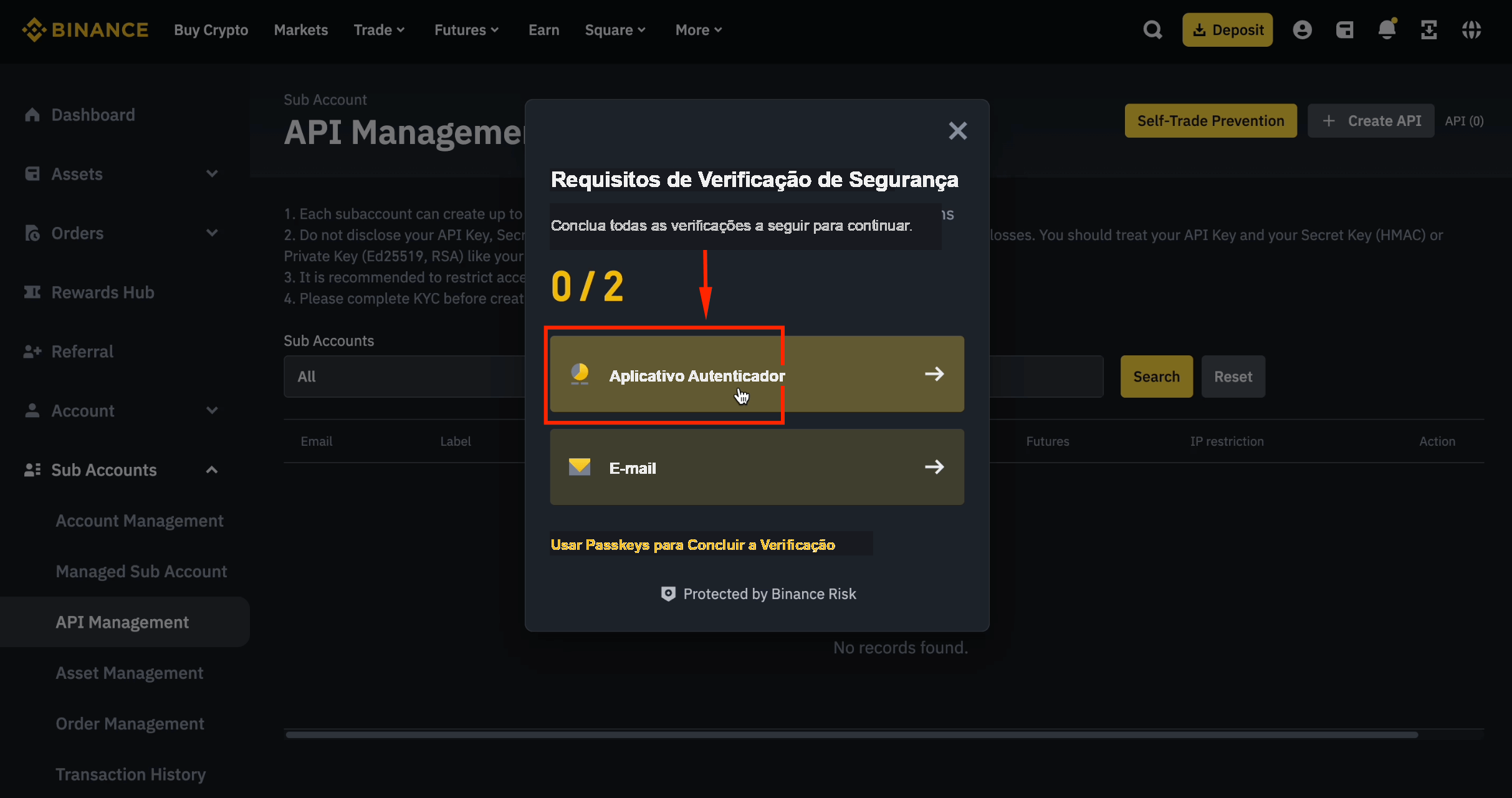
Task: Open the Futures dropdown menu
Action: point(466,30)
